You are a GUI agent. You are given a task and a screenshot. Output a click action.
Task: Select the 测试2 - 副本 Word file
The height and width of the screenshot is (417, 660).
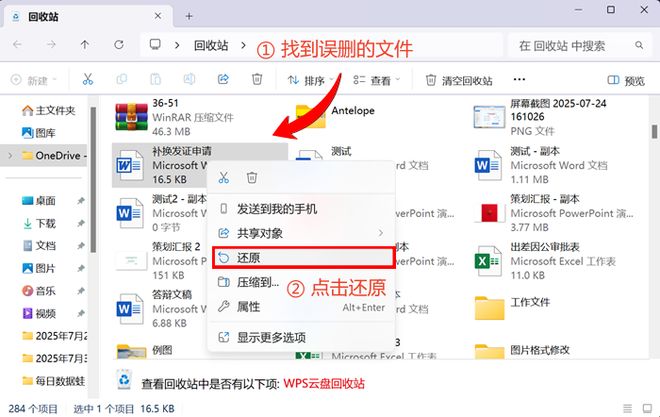pos(161,213)
